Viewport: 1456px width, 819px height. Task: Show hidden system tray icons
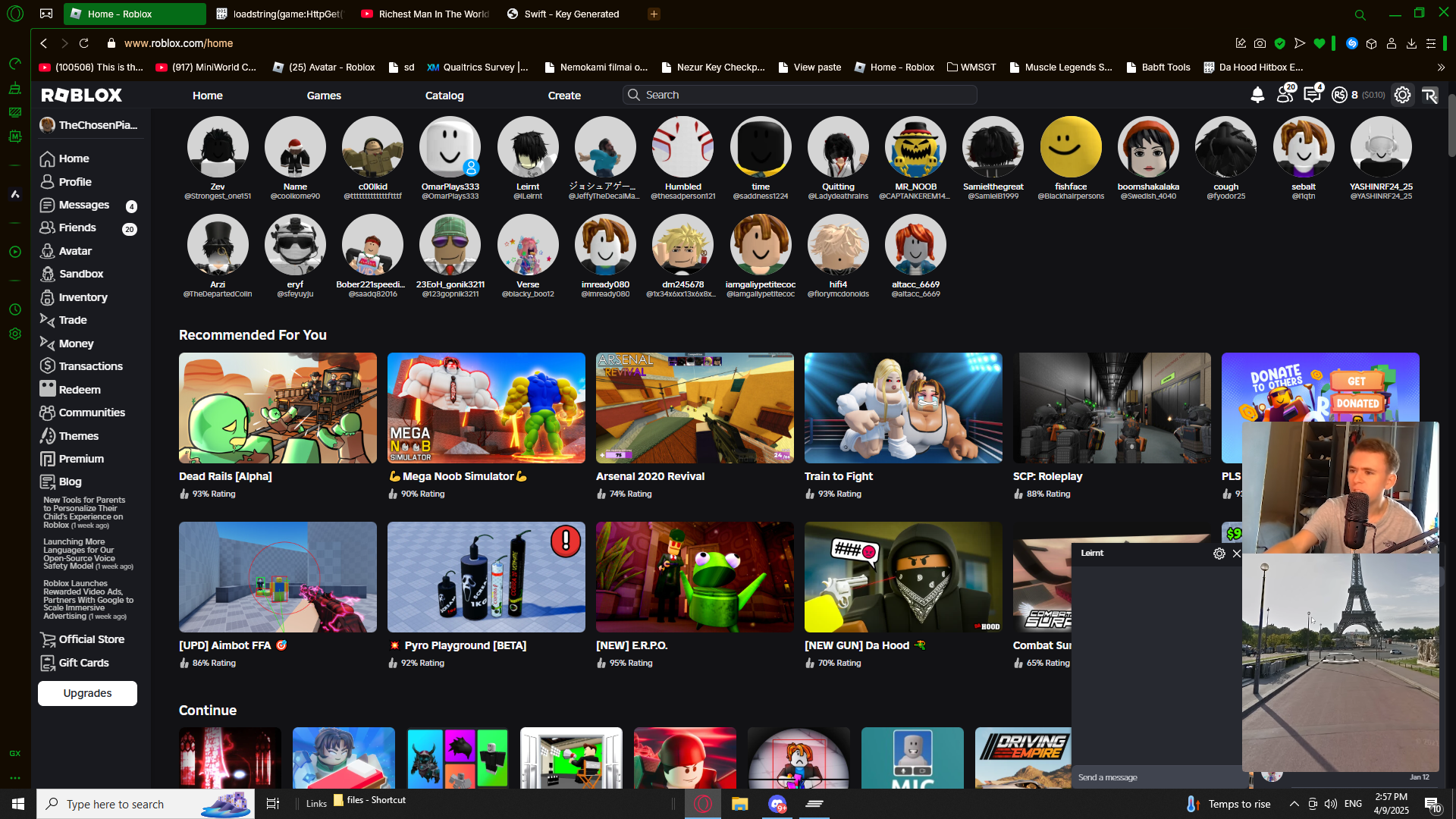point(1294,804)
